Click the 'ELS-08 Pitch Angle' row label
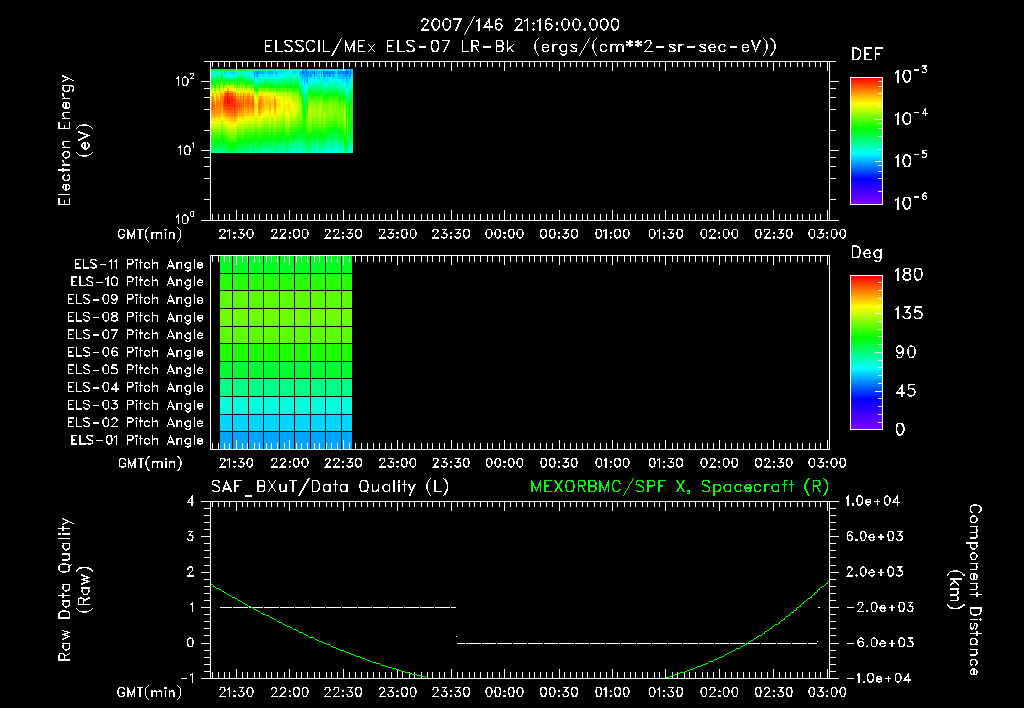The width and height of the screenshot is (1024, 708). tap(135, 317)
